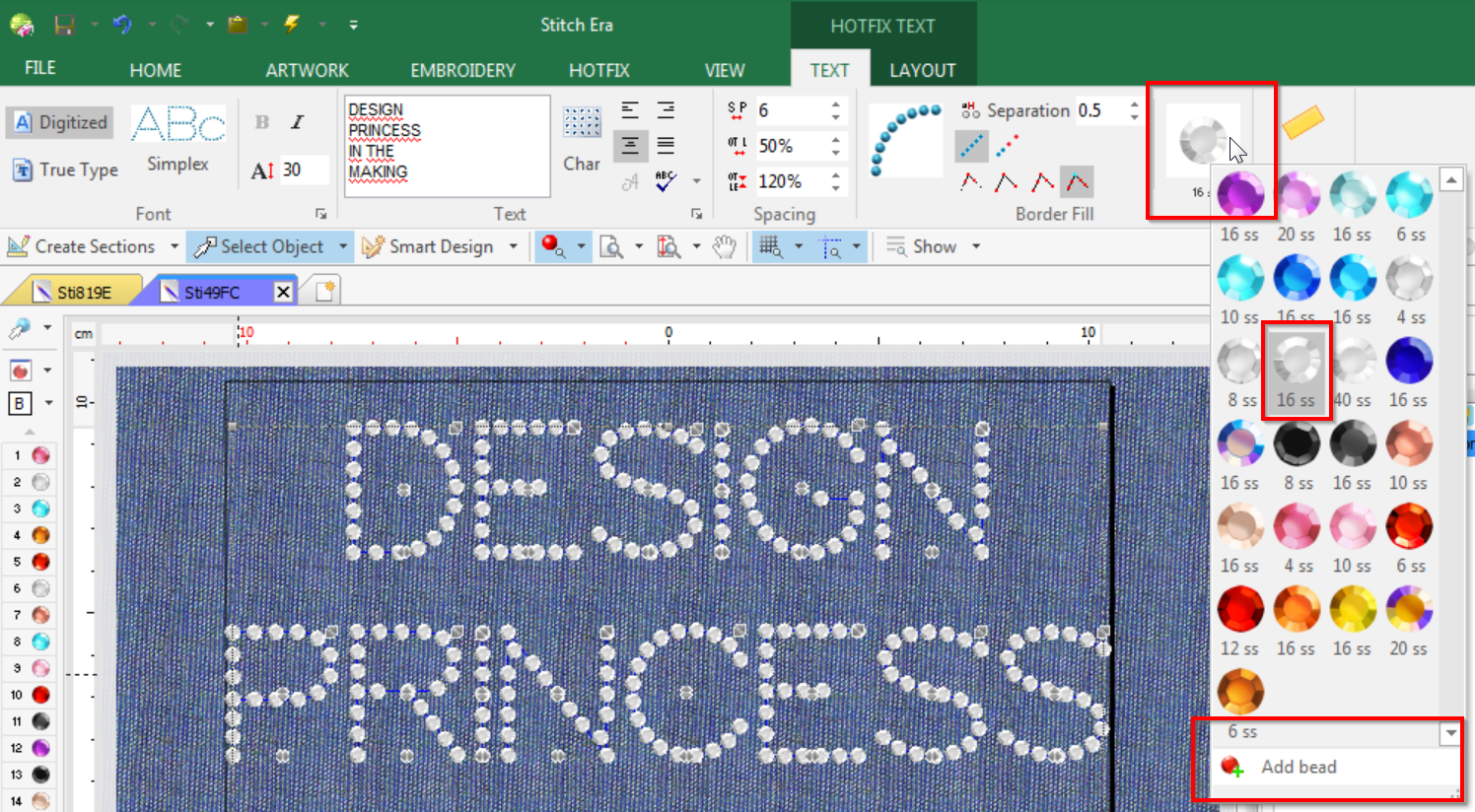Click the Save icon in title bar
This screenshot has height=812, width=1475.
64,25
